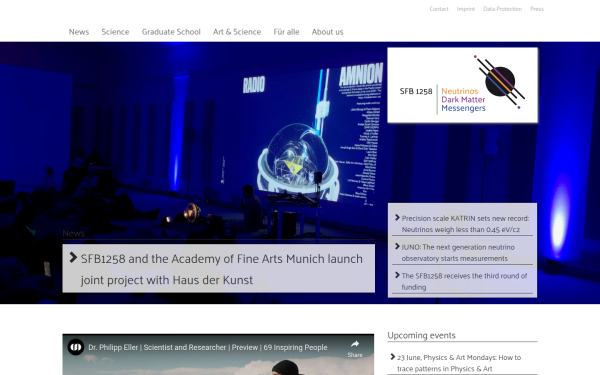
Task: Click chevron beside JUNO news item
Action: (x=397, y=246)
